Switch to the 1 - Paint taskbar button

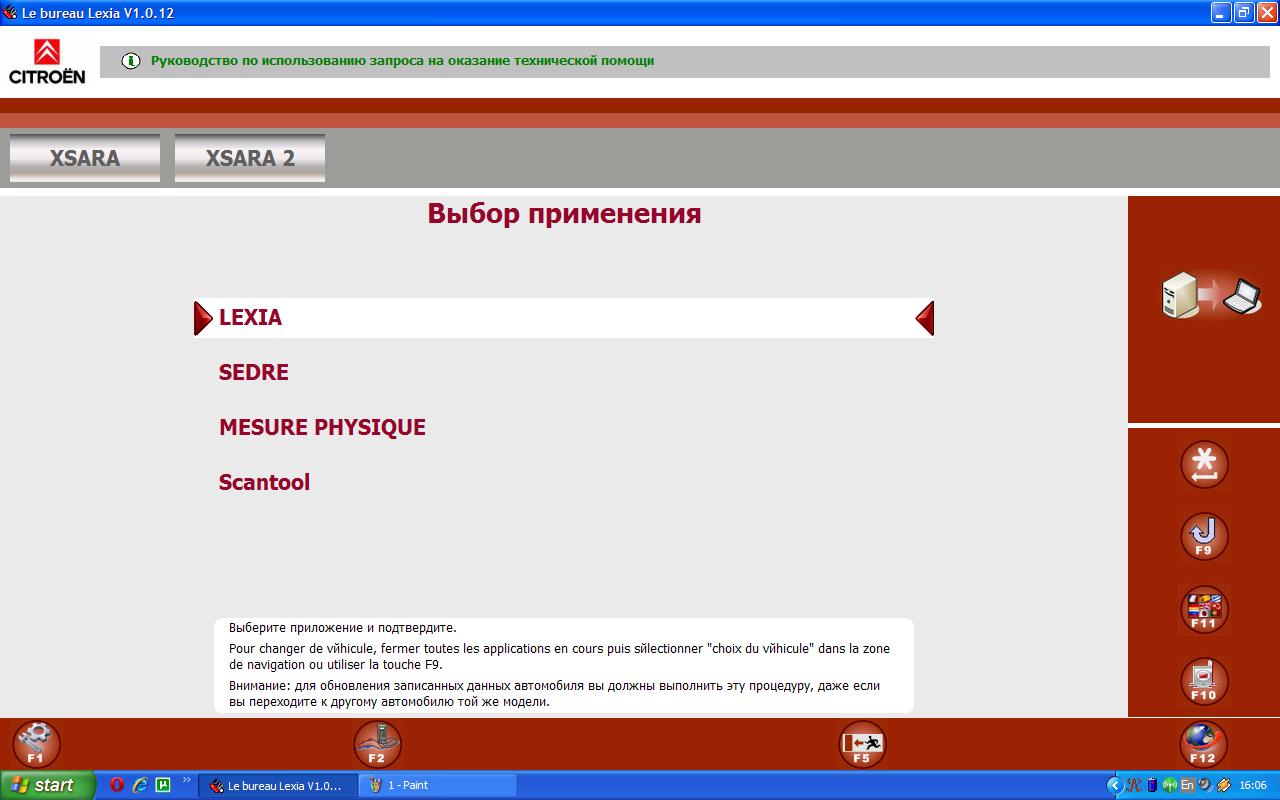pyautogui.click(x=437, y=785)
